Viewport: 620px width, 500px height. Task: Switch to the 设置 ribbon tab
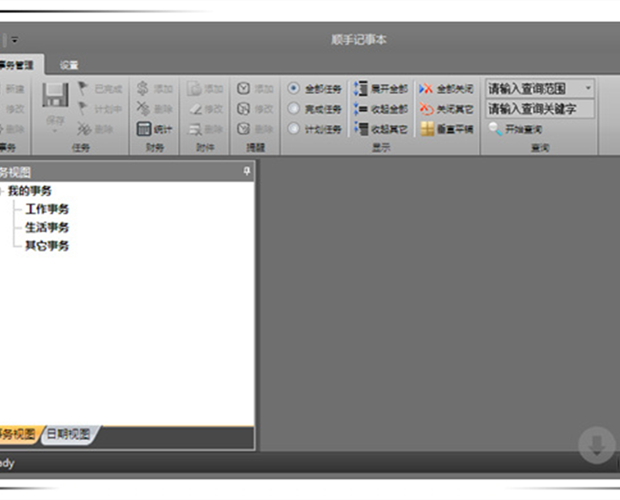[69, 65]
